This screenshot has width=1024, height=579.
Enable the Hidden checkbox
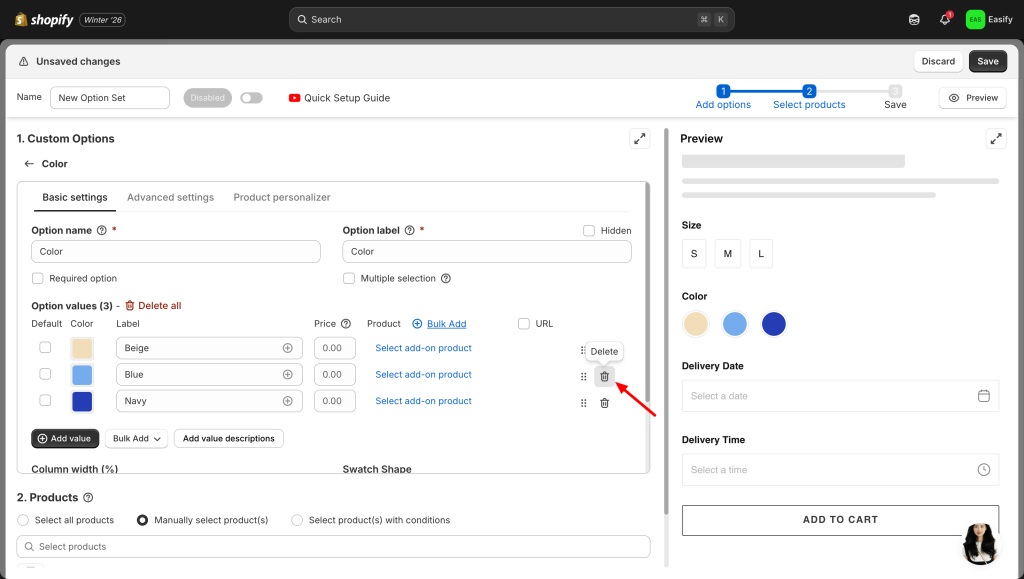click(x=589, y=231)
